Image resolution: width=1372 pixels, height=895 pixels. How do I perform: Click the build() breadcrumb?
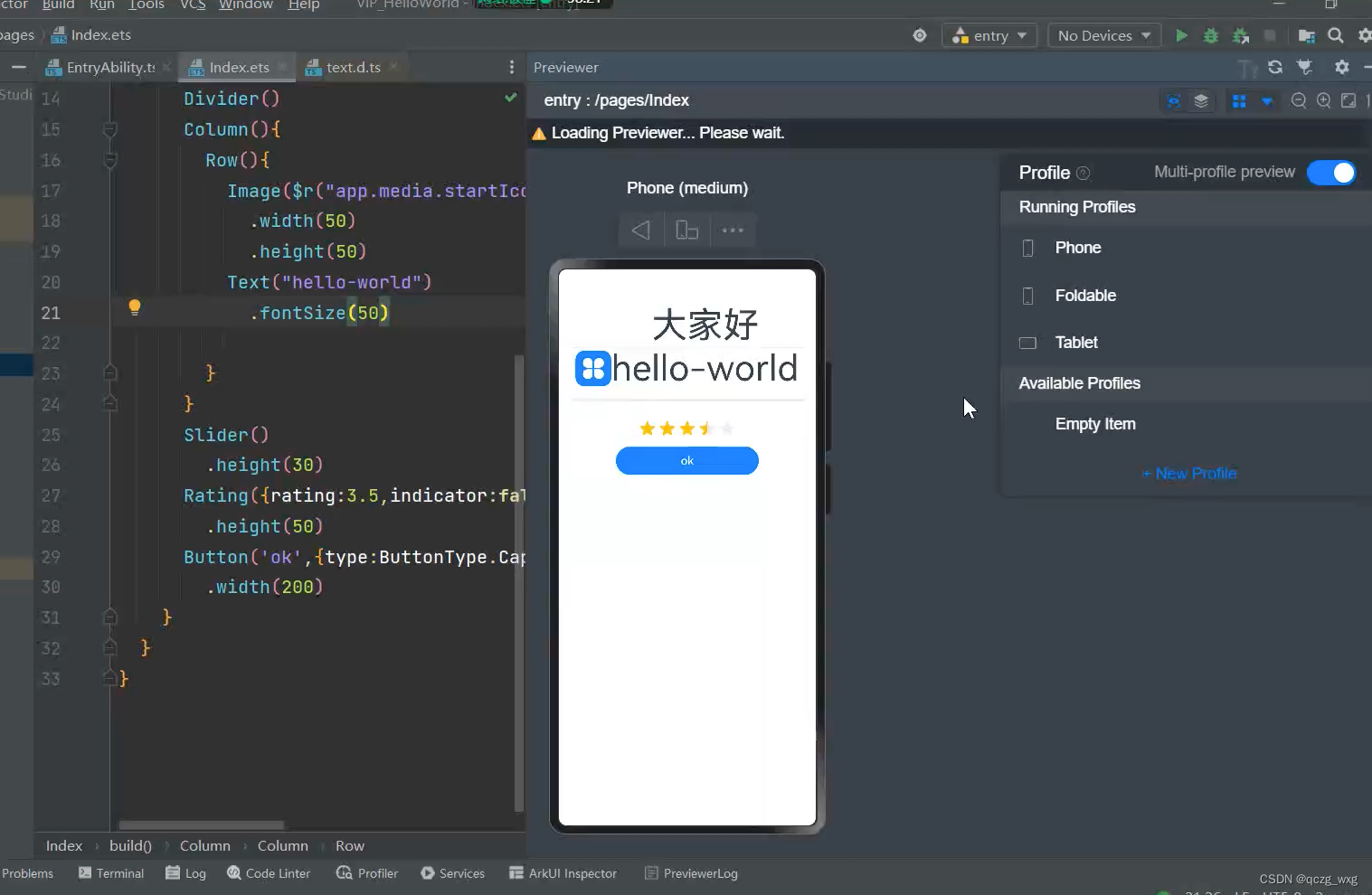[130, 846]
